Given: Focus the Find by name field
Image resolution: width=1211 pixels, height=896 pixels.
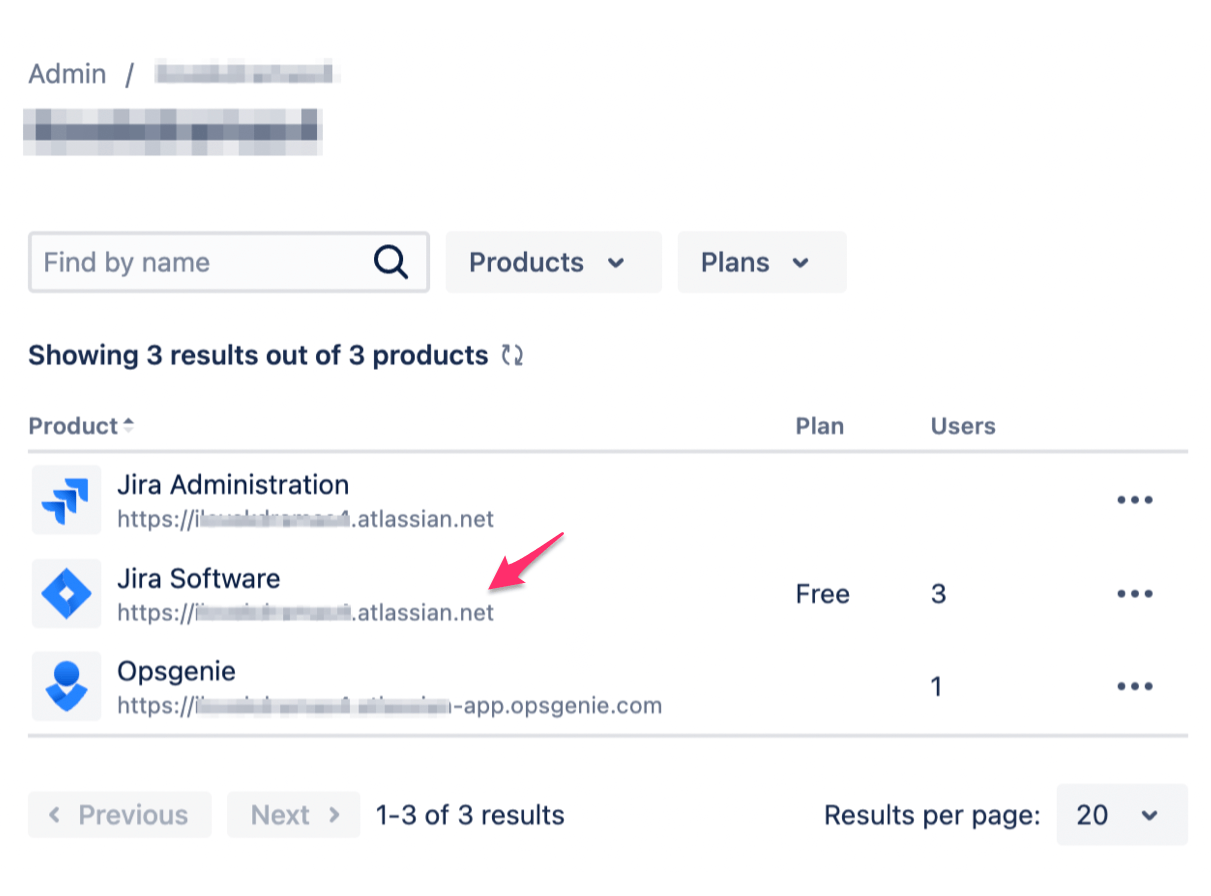Looking at the screenshot, I should tap(229, 263).
